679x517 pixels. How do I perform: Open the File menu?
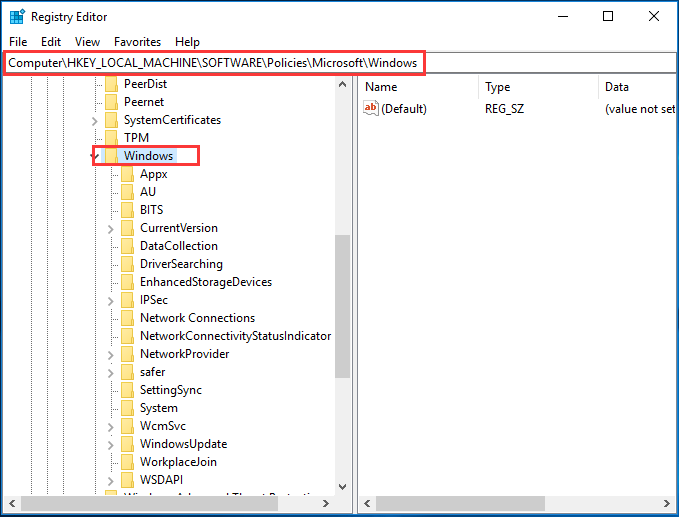coord(18,42)
